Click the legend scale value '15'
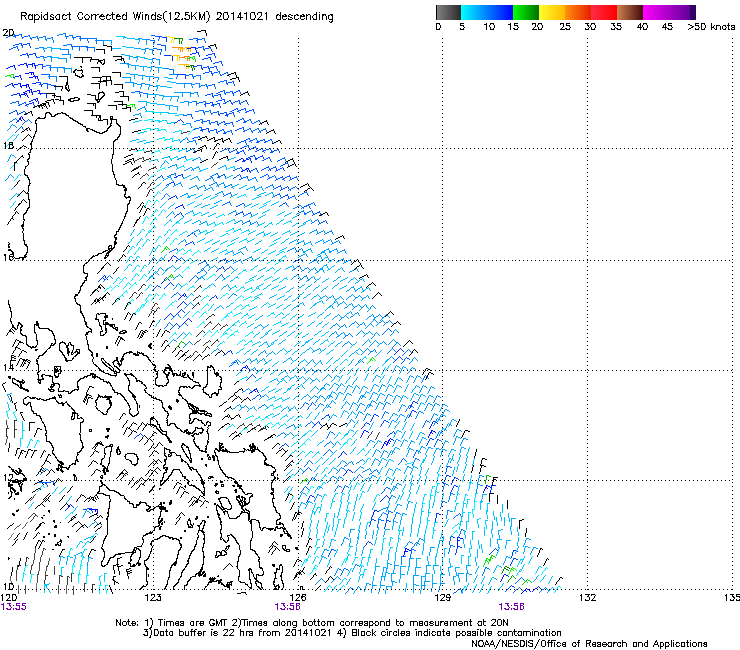This screenshot has height=650, width=740. point(513,27)
